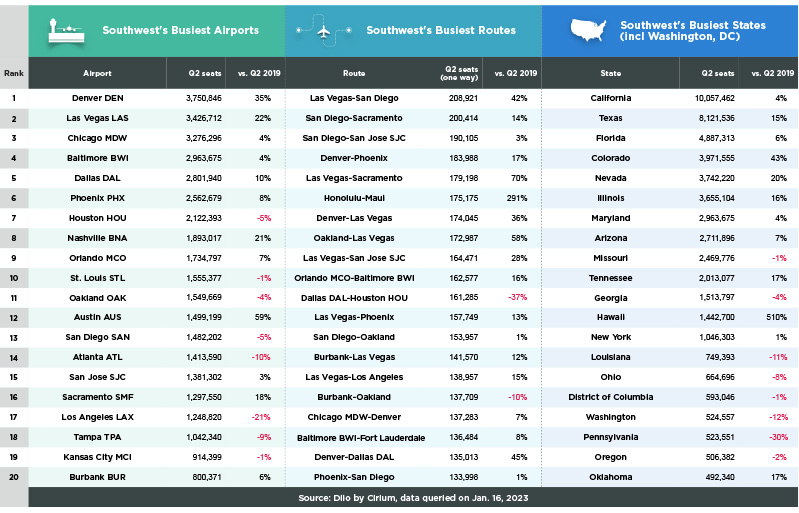
Task: Select the "Southwest's Busiest States" heading
Action: click(693, 31)
